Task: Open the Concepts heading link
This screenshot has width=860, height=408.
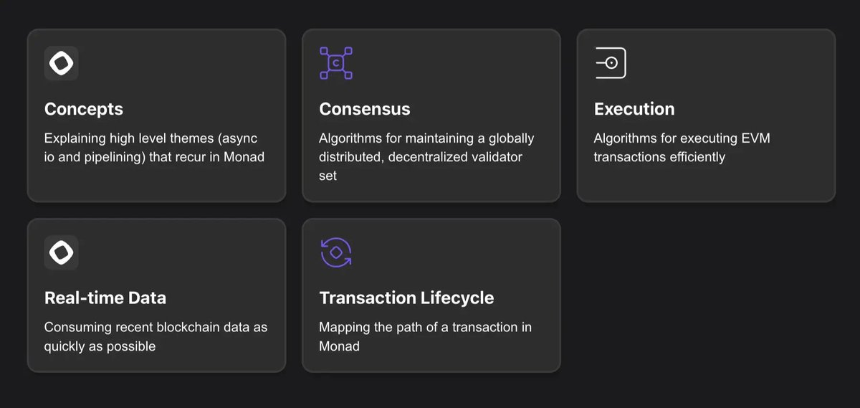Action: click(x=84, y=109)
